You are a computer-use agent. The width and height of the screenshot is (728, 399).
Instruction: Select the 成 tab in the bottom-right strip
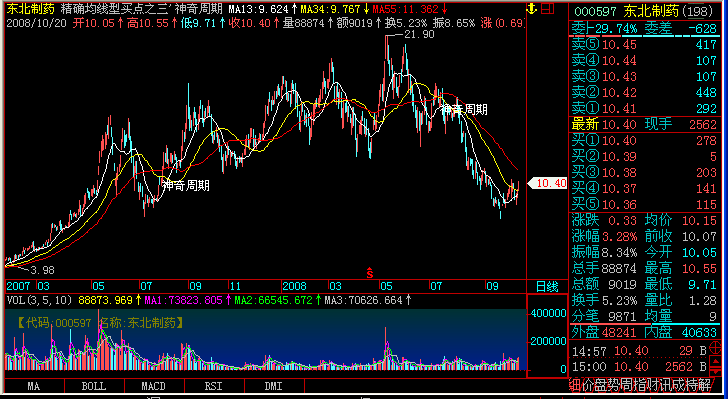(679, 385)
